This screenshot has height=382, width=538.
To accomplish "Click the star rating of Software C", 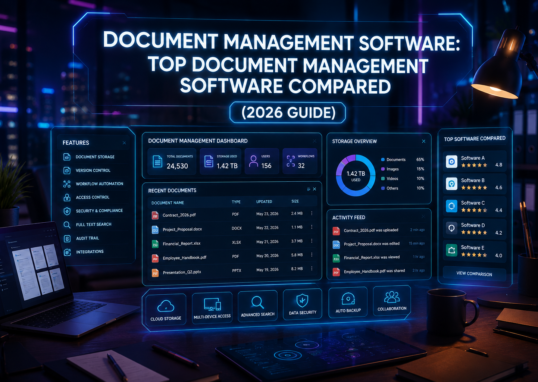I will coord(474,210).
